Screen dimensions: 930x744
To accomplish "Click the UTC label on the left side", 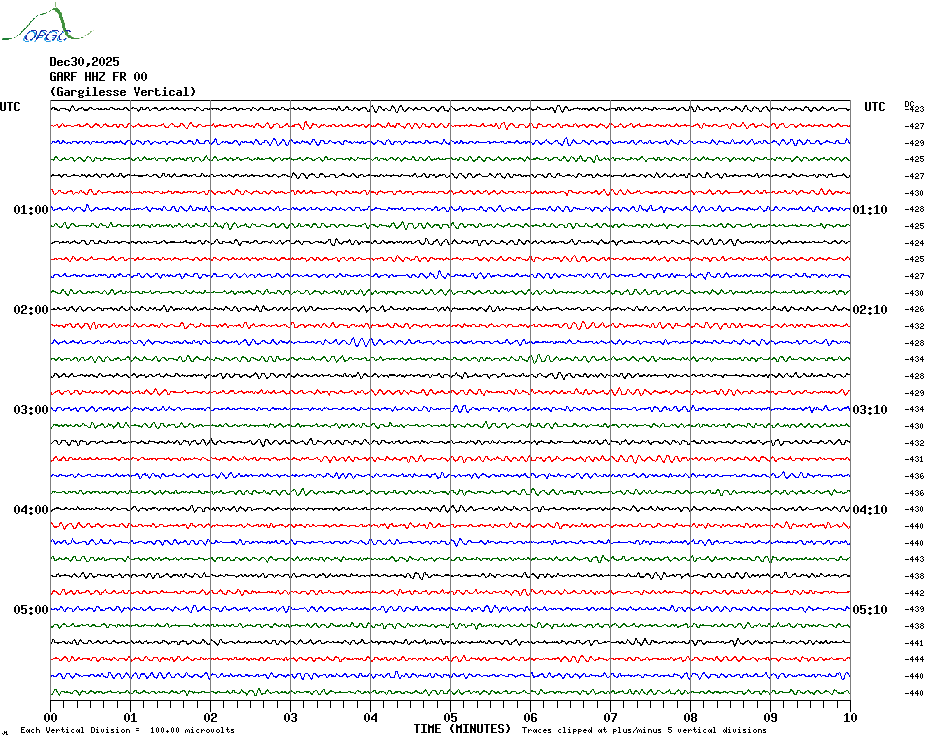I will coord(10,107).
